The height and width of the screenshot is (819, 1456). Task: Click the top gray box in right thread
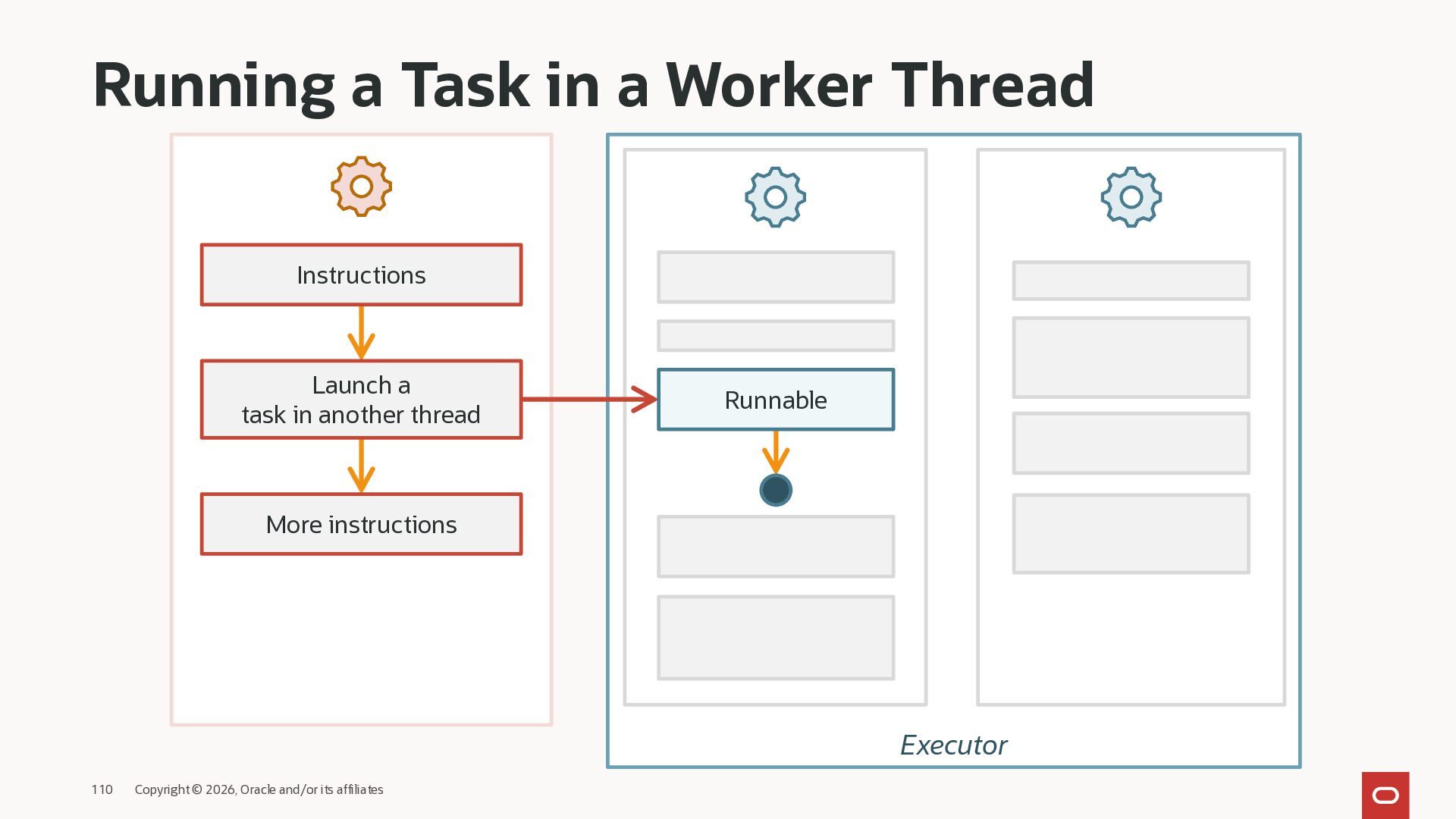point(1131,281)
